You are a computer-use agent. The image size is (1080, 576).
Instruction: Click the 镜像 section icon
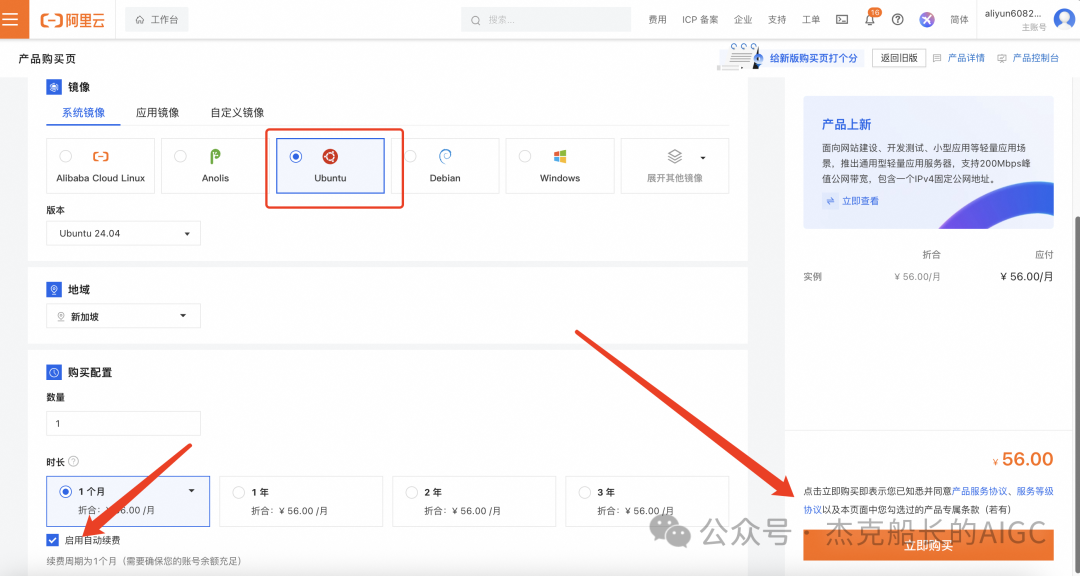[54, 87]
